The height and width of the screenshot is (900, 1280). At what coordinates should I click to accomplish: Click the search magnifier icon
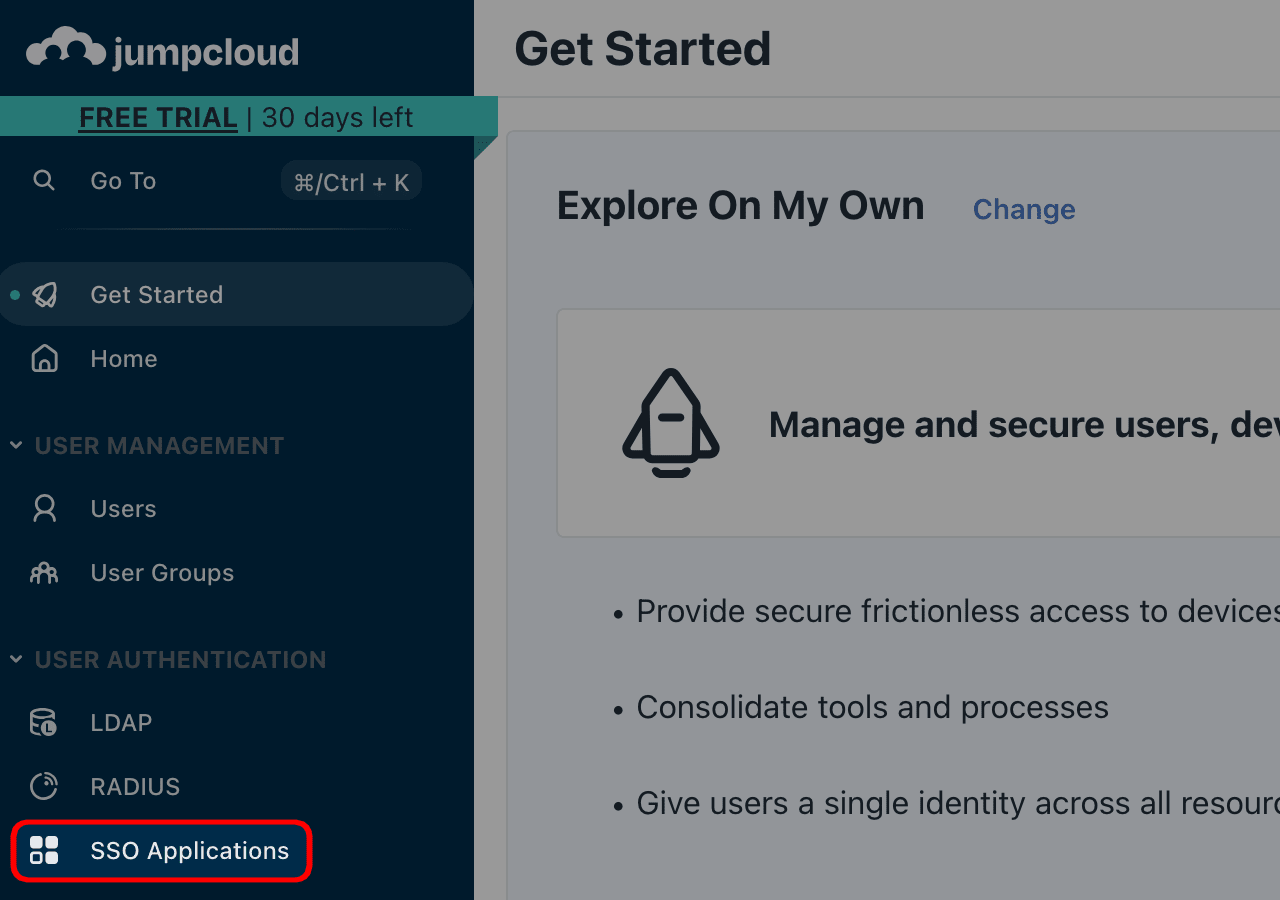pos(44,180)
